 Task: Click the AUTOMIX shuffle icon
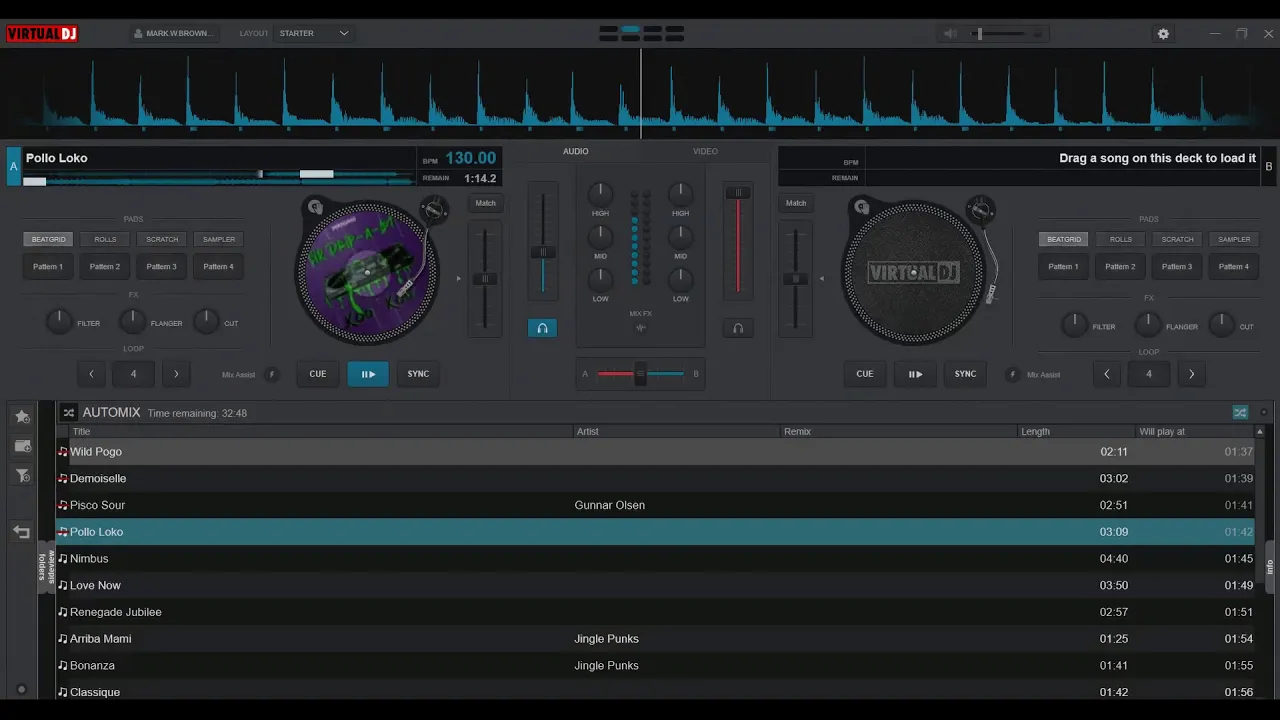tap(69, 412)
